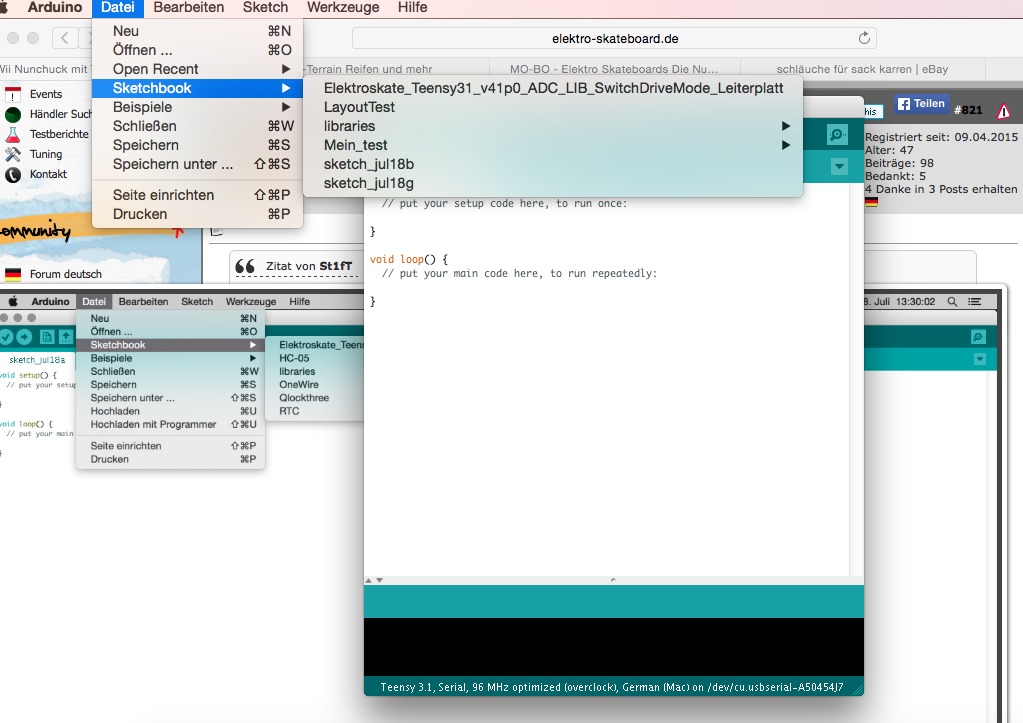Open Elektroskate_Teensy31_v41p0_ADC_LIB_SwitchDriveMode_Leiterplatt sketch

point(553,88)
